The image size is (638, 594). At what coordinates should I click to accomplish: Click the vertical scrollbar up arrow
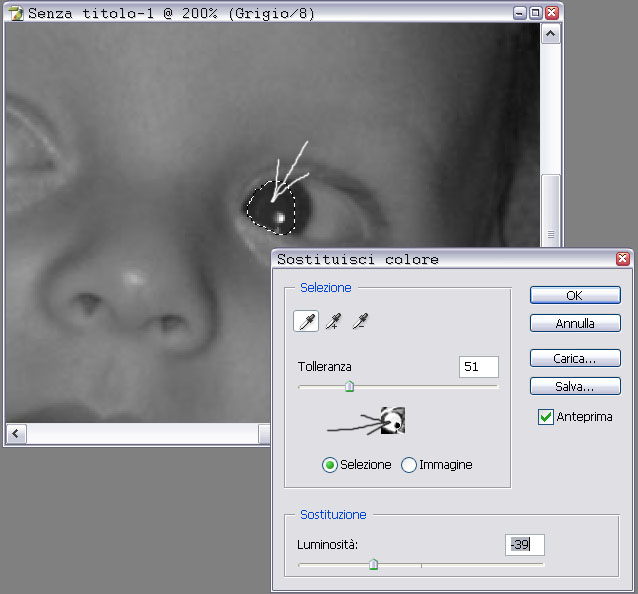click(x=551, y=33)
